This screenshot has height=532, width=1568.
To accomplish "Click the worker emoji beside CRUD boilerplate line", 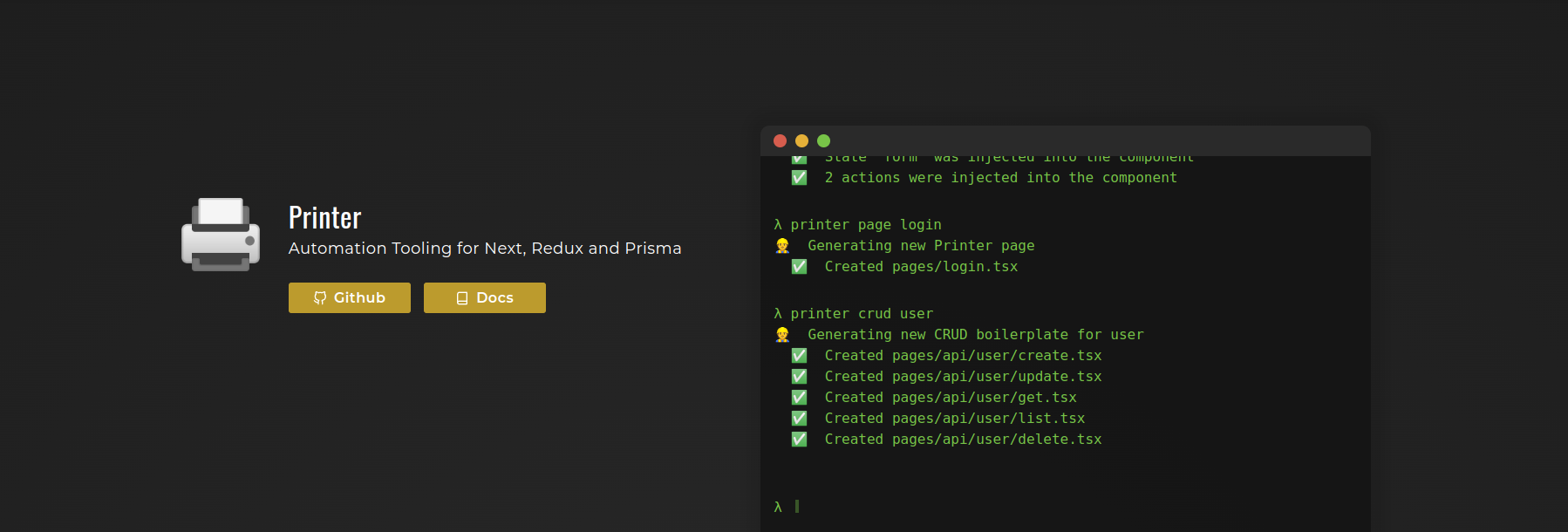I will 782,335.
